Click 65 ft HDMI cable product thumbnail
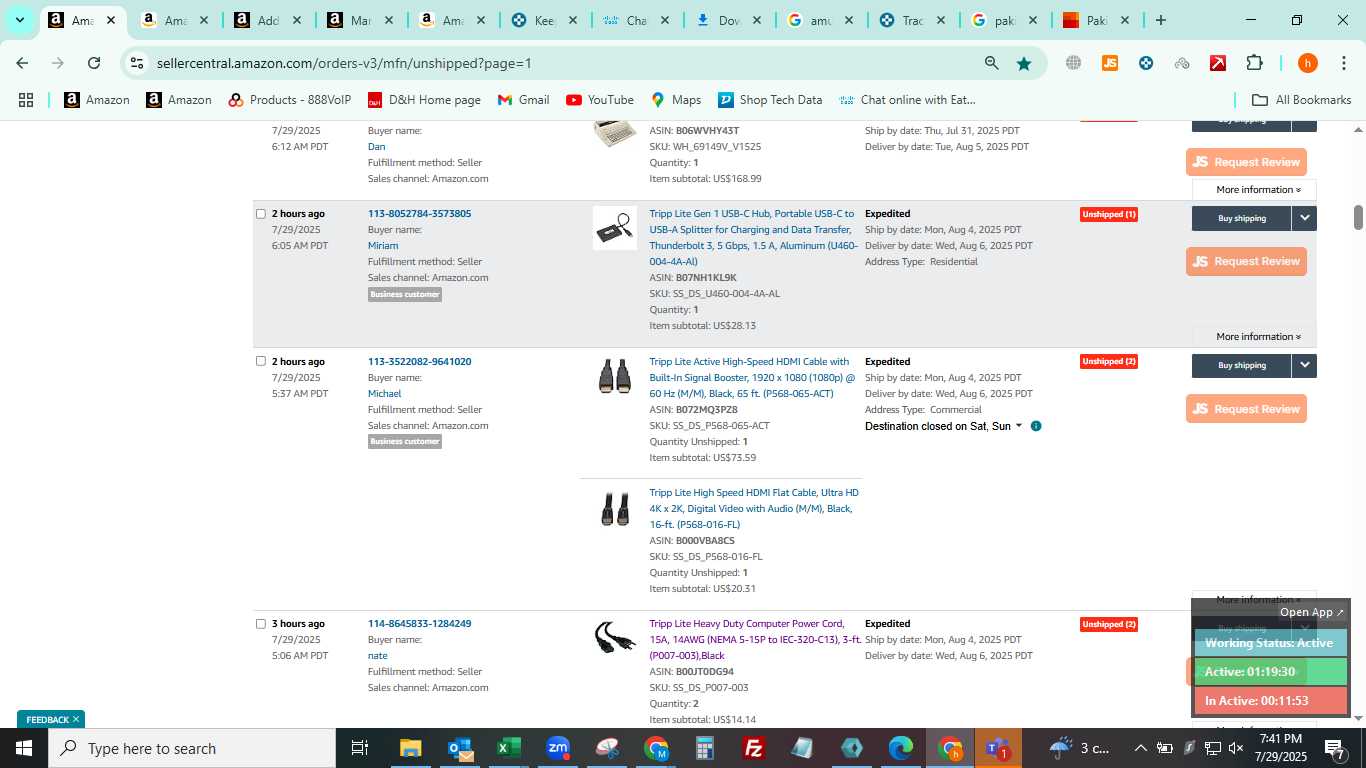 point(614,377)
